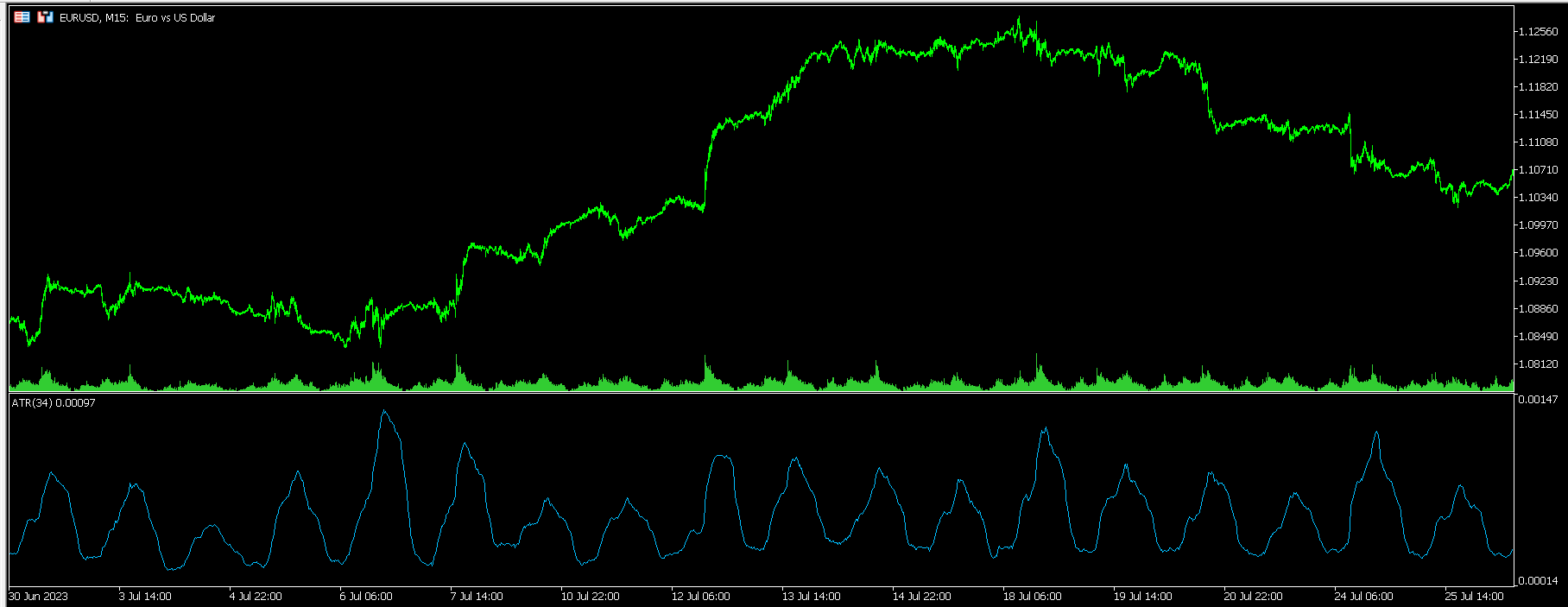
Task: Click the 3 Jul 14:00 time label
Action: (145, 597)
